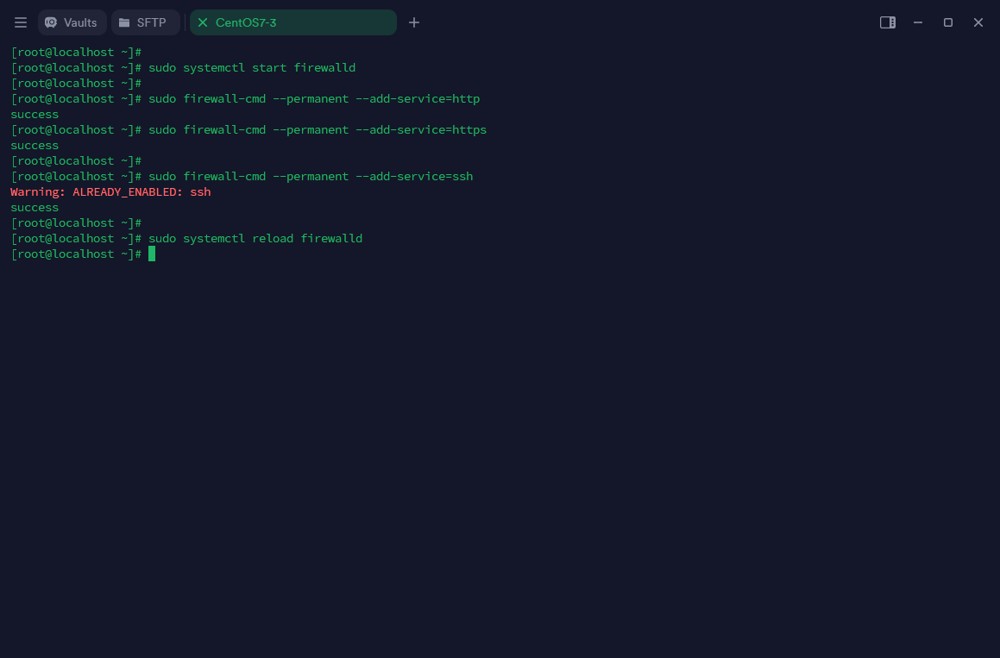
Task: Close the CentOS7-3 terminal tab
Action: [203, 22]
